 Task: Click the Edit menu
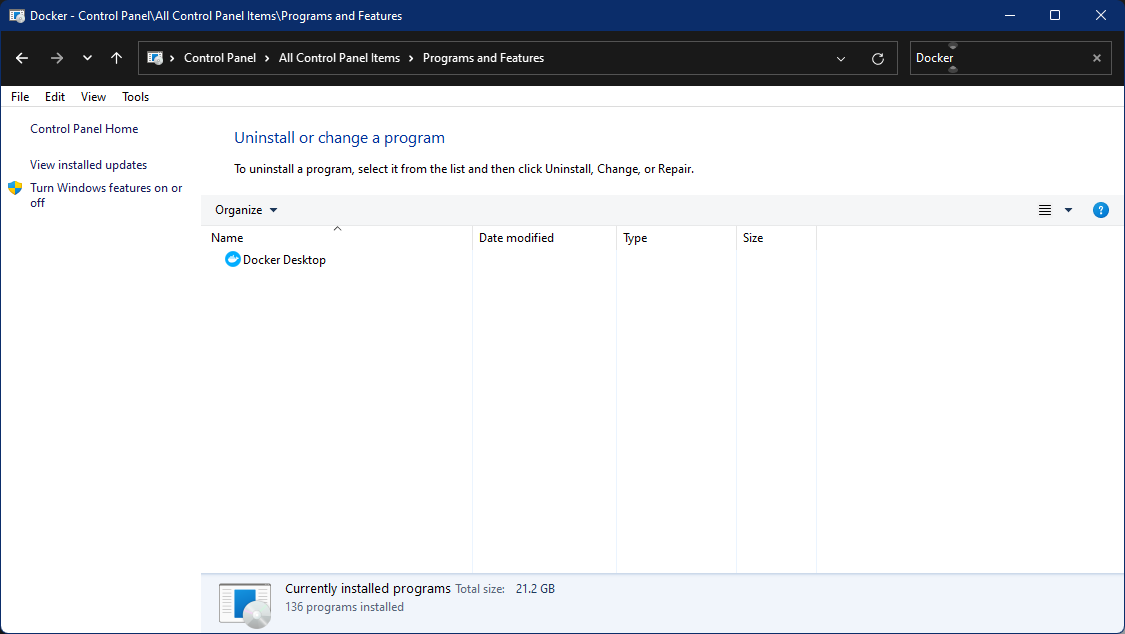point(55,96)
